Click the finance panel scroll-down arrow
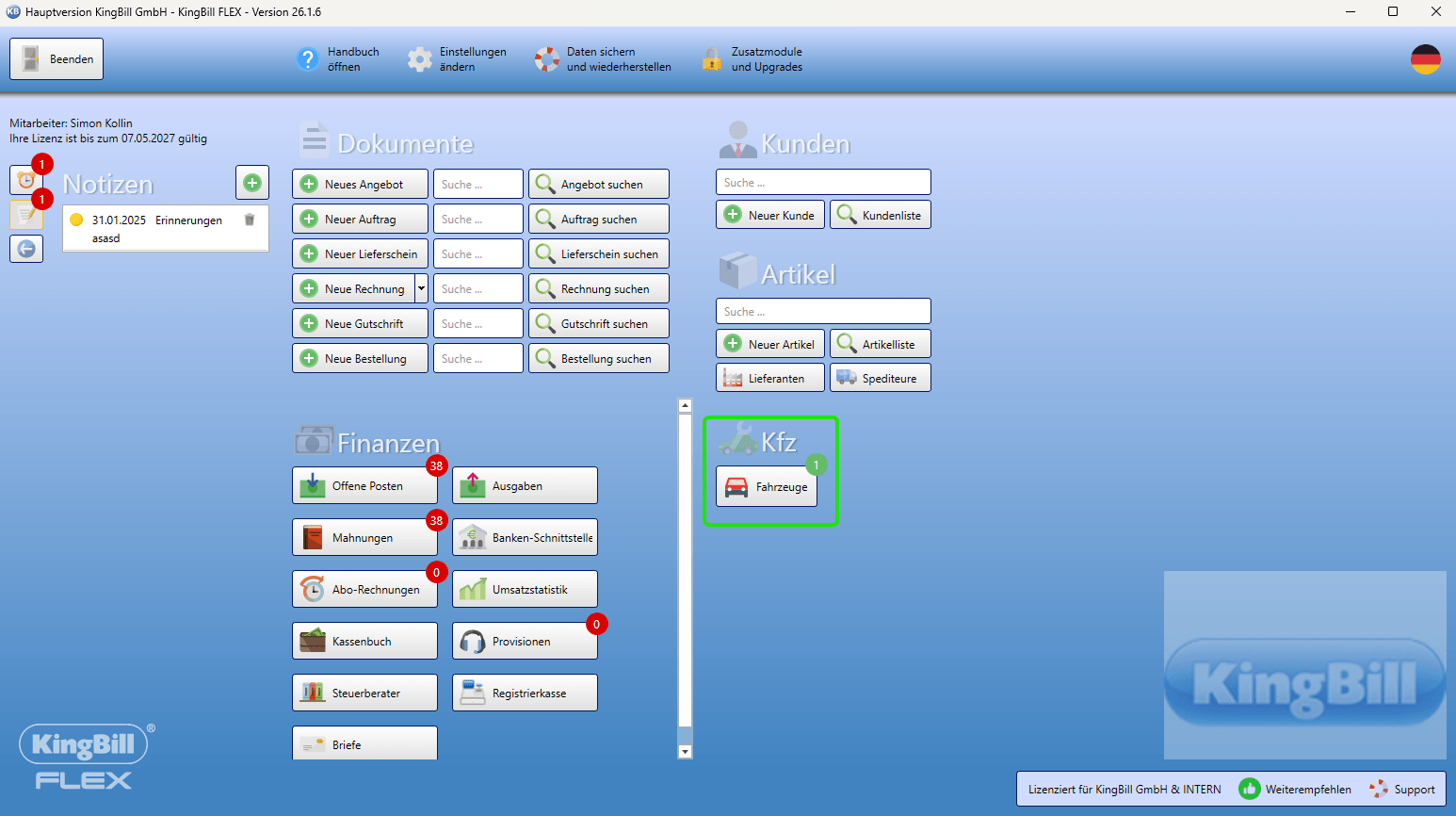The width and height of the screenshot is (1456, 816). [x=685, y=752]
